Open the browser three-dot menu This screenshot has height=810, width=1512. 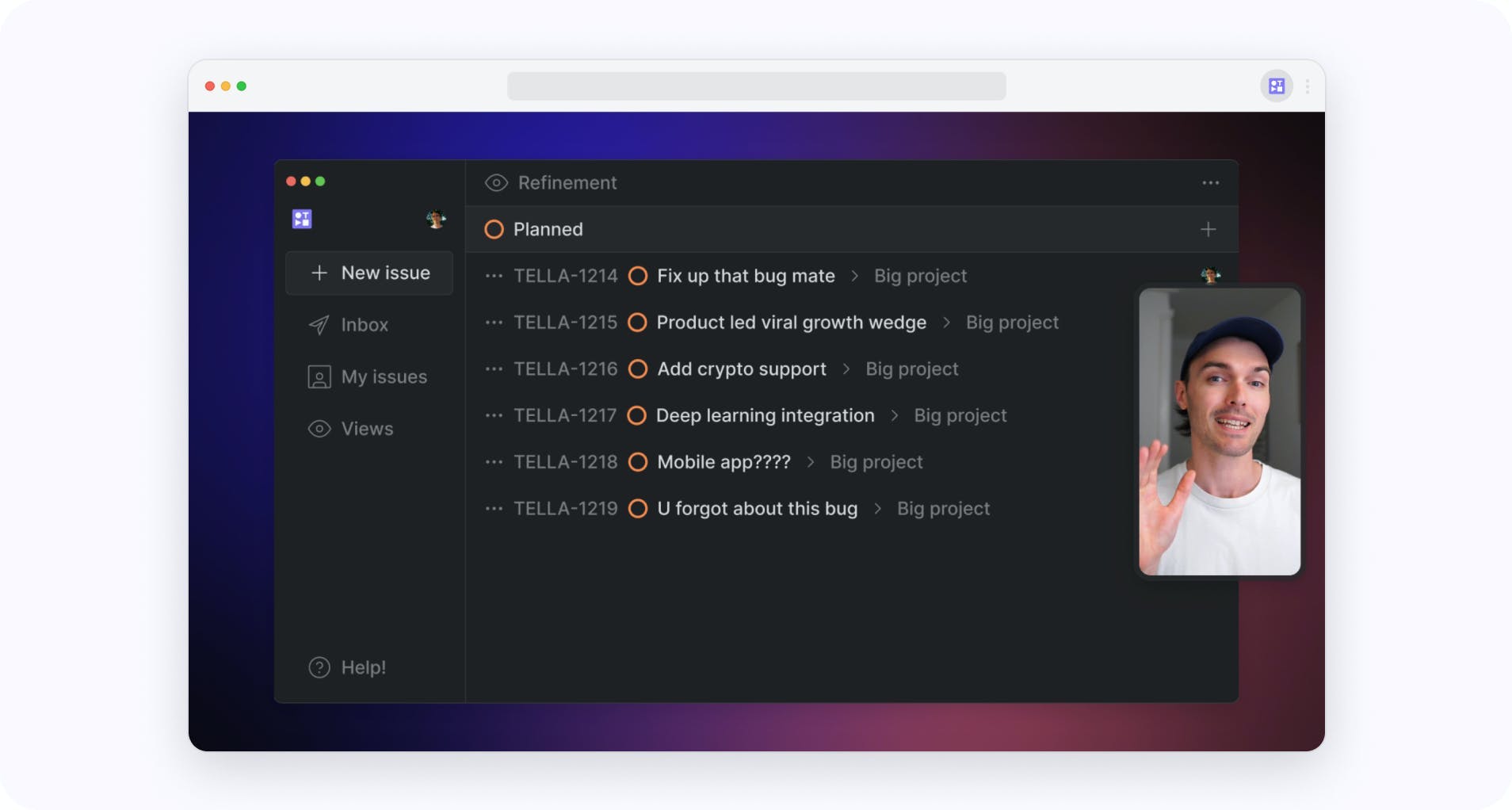click(1307, 86)
